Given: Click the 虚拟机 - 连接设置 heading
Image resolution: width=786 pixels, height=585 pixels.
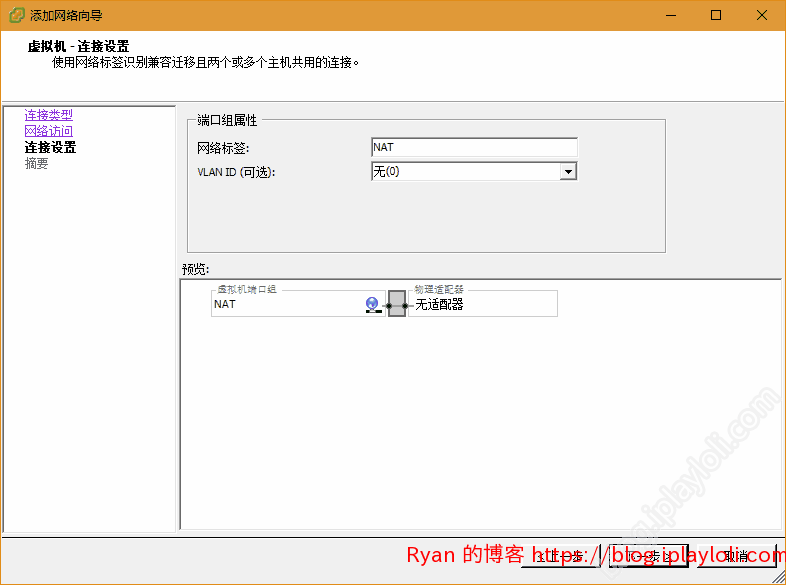Looking at the screenshot, I should click(x=79, y=47).
